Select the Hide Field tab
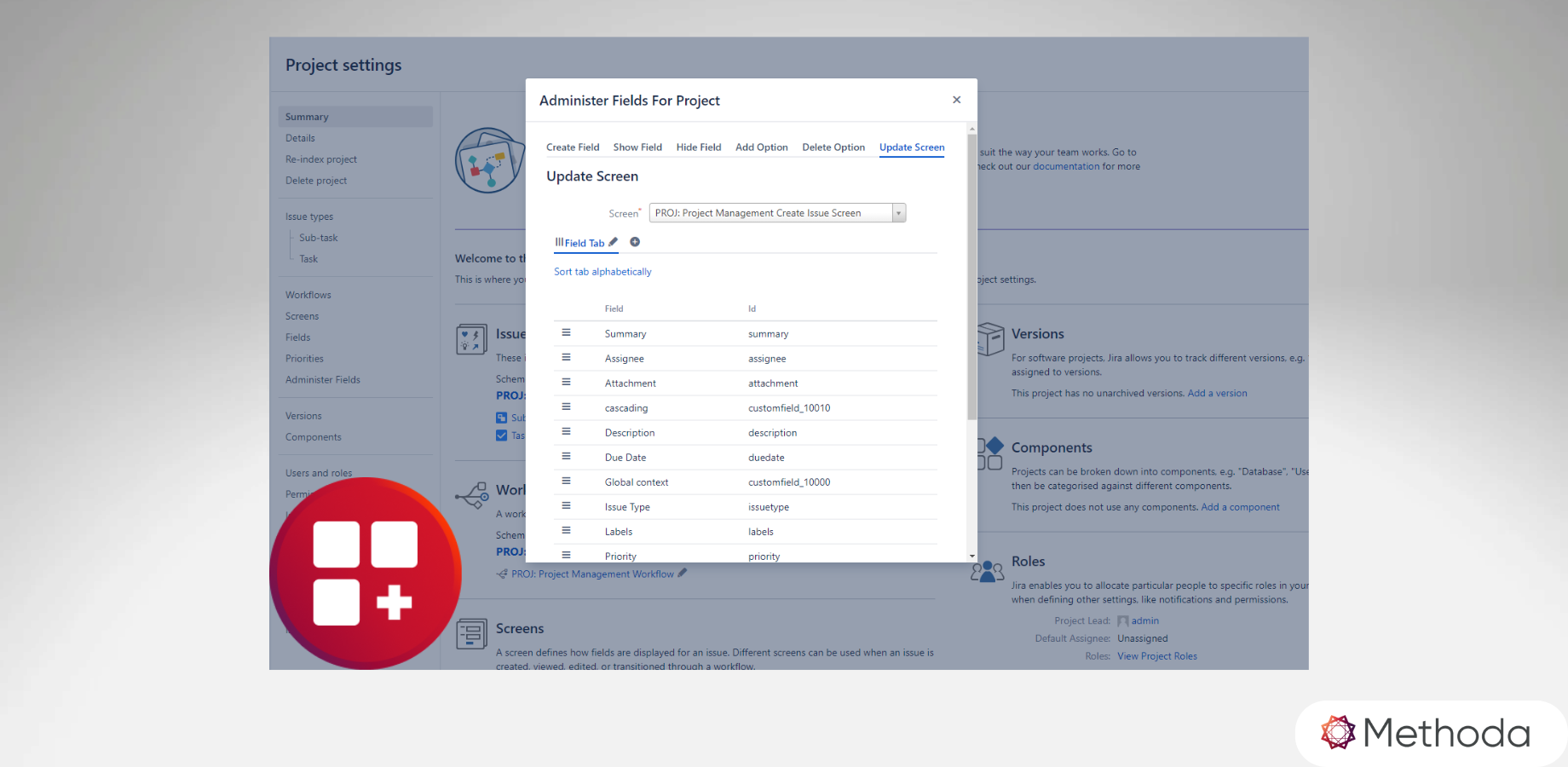This screenshot has height=767, width=1568. click(699, 147)
